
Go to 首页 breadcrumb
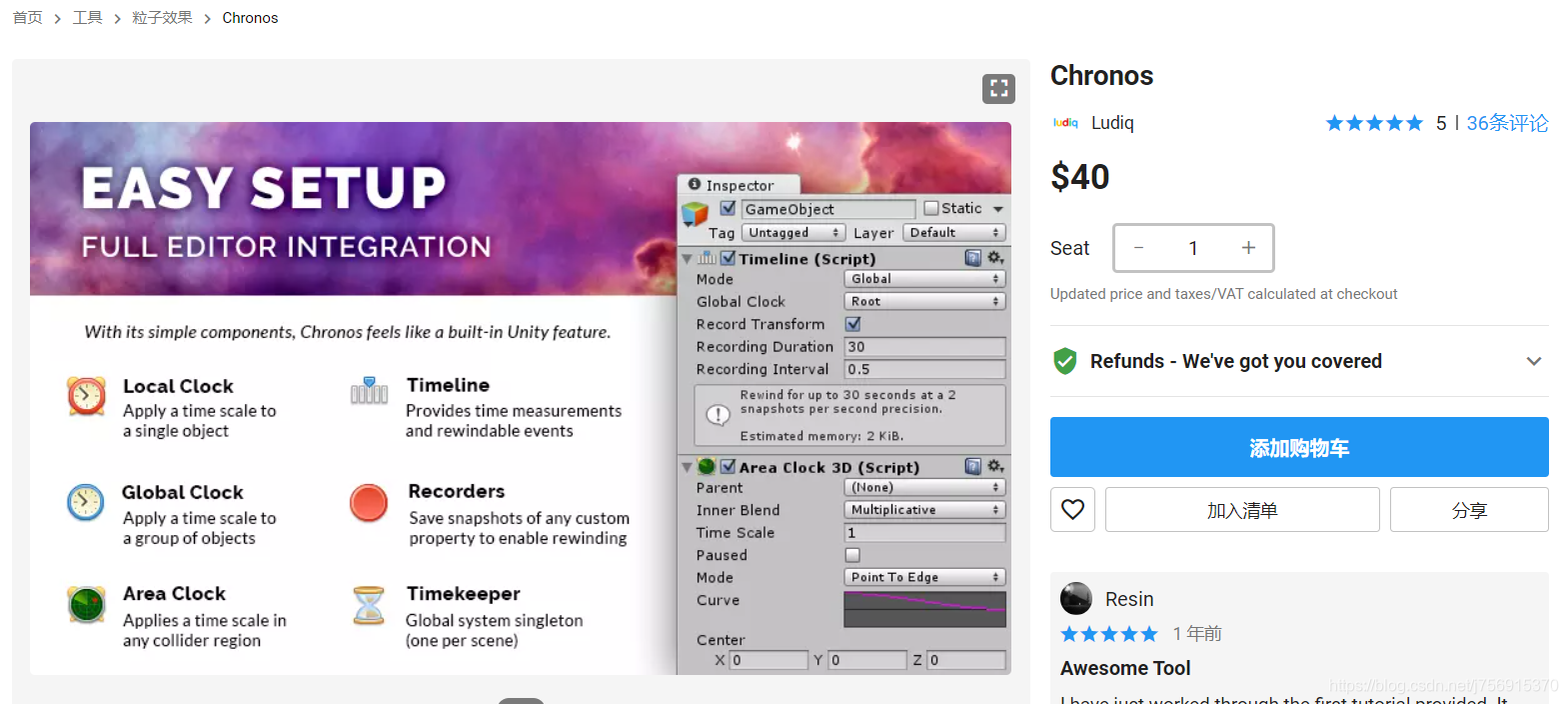[27, 18]
